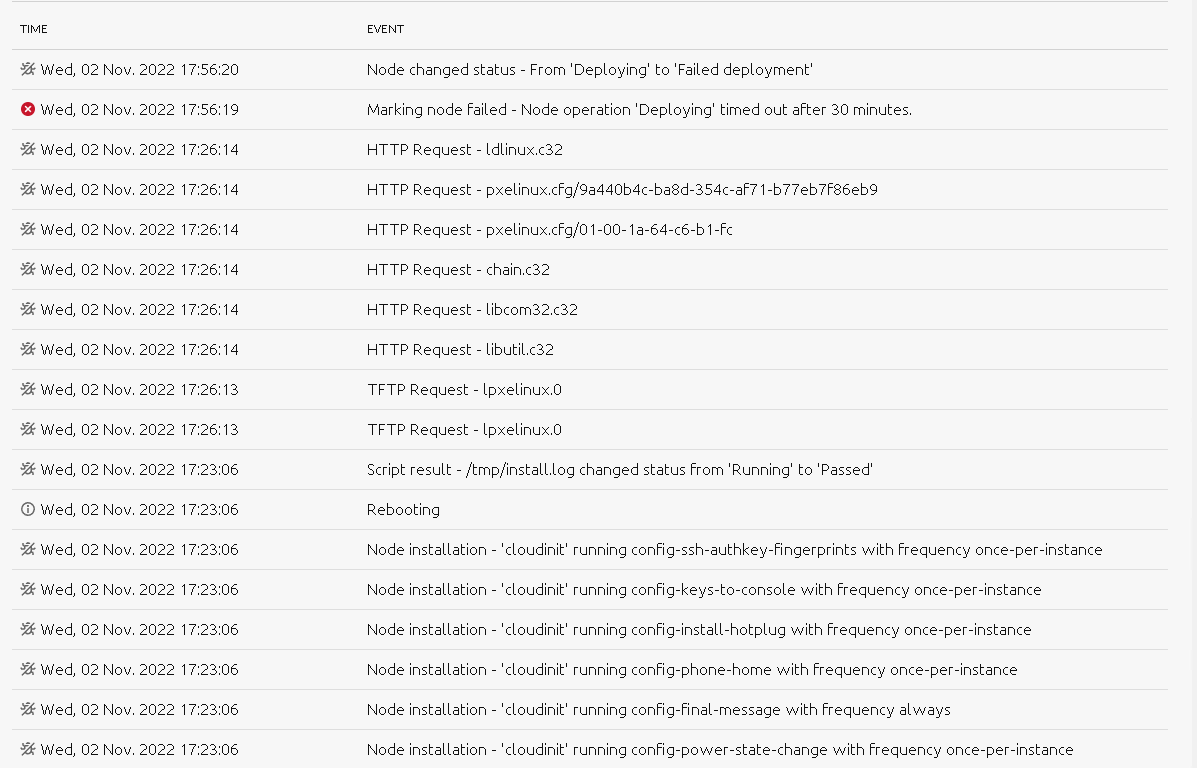Click the debug icon on the config-keys-to-console row
This screenshot has width=1197, height=768.
pyautogui.click(x=28, y=589)
